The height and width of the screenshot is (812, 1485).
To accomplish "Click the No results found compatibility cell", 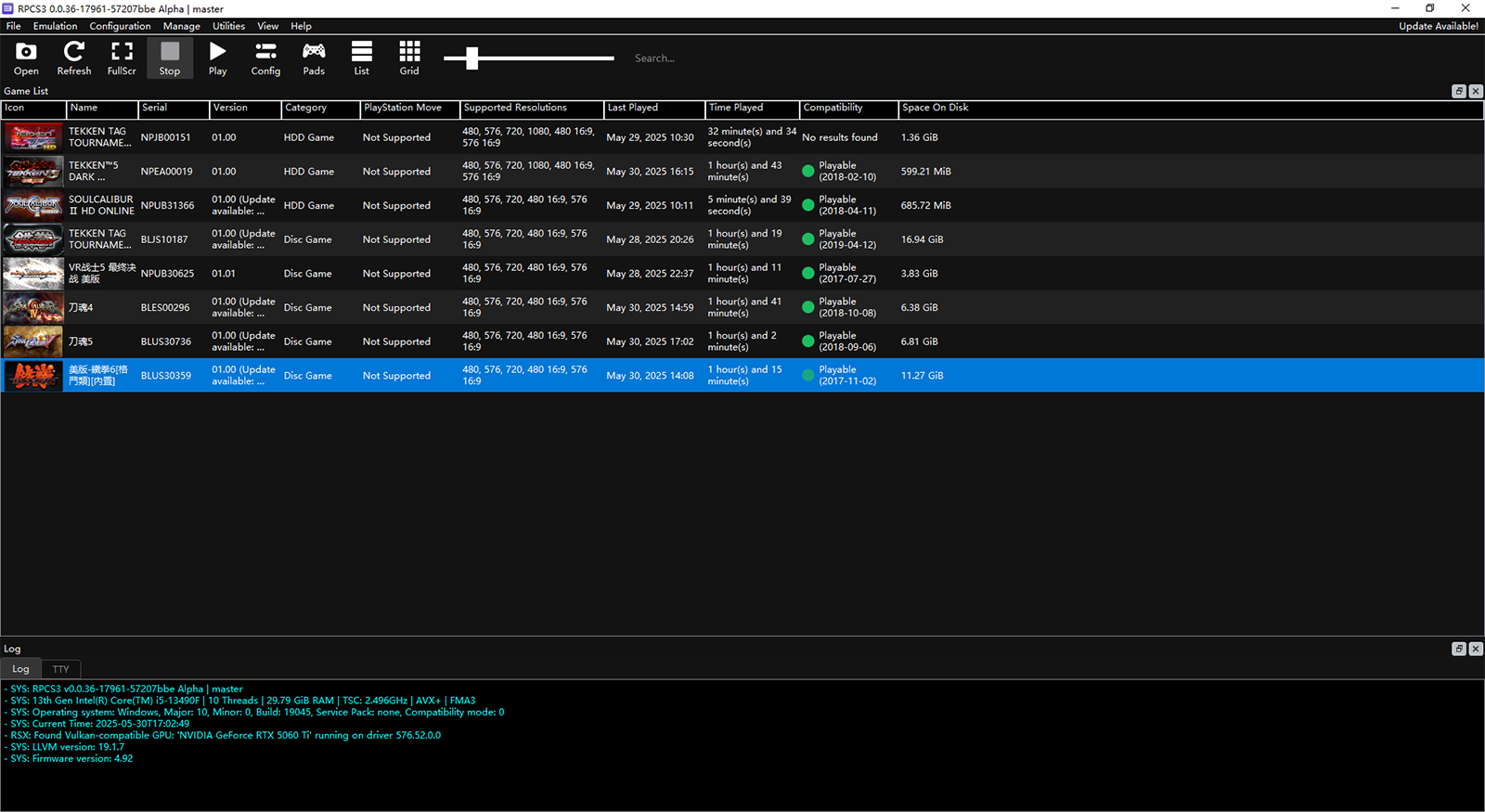I will [x=840, y=137].
